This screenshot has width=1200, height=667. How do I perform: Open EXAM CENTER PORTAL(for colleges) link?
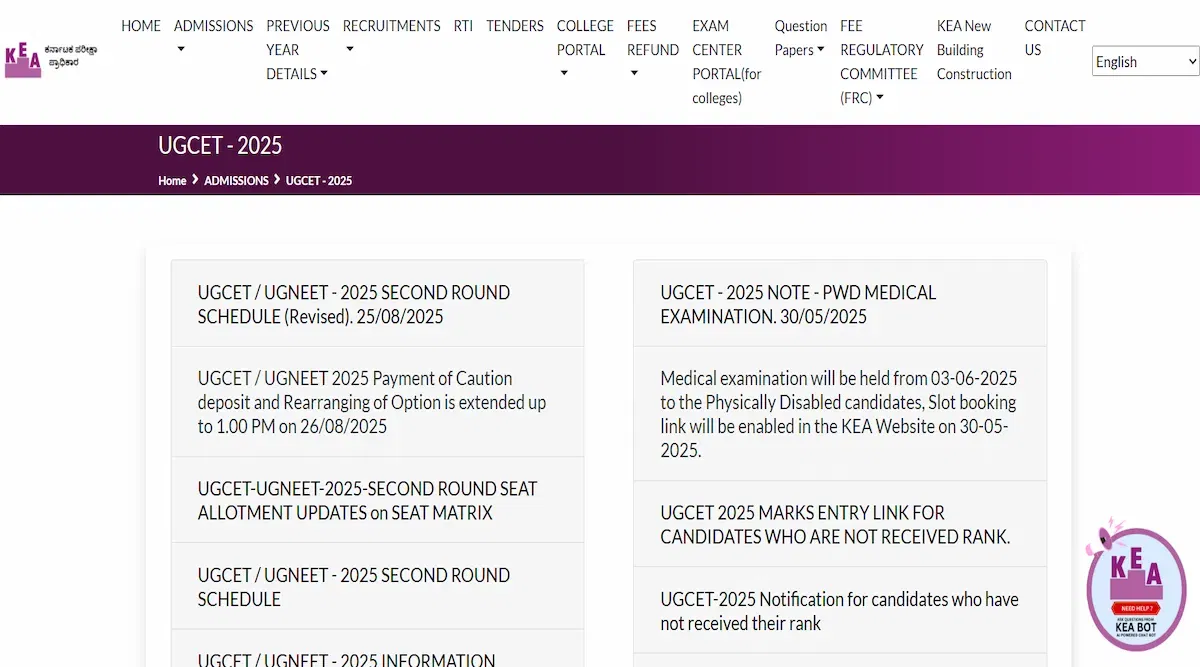click(x=727, y=62)
